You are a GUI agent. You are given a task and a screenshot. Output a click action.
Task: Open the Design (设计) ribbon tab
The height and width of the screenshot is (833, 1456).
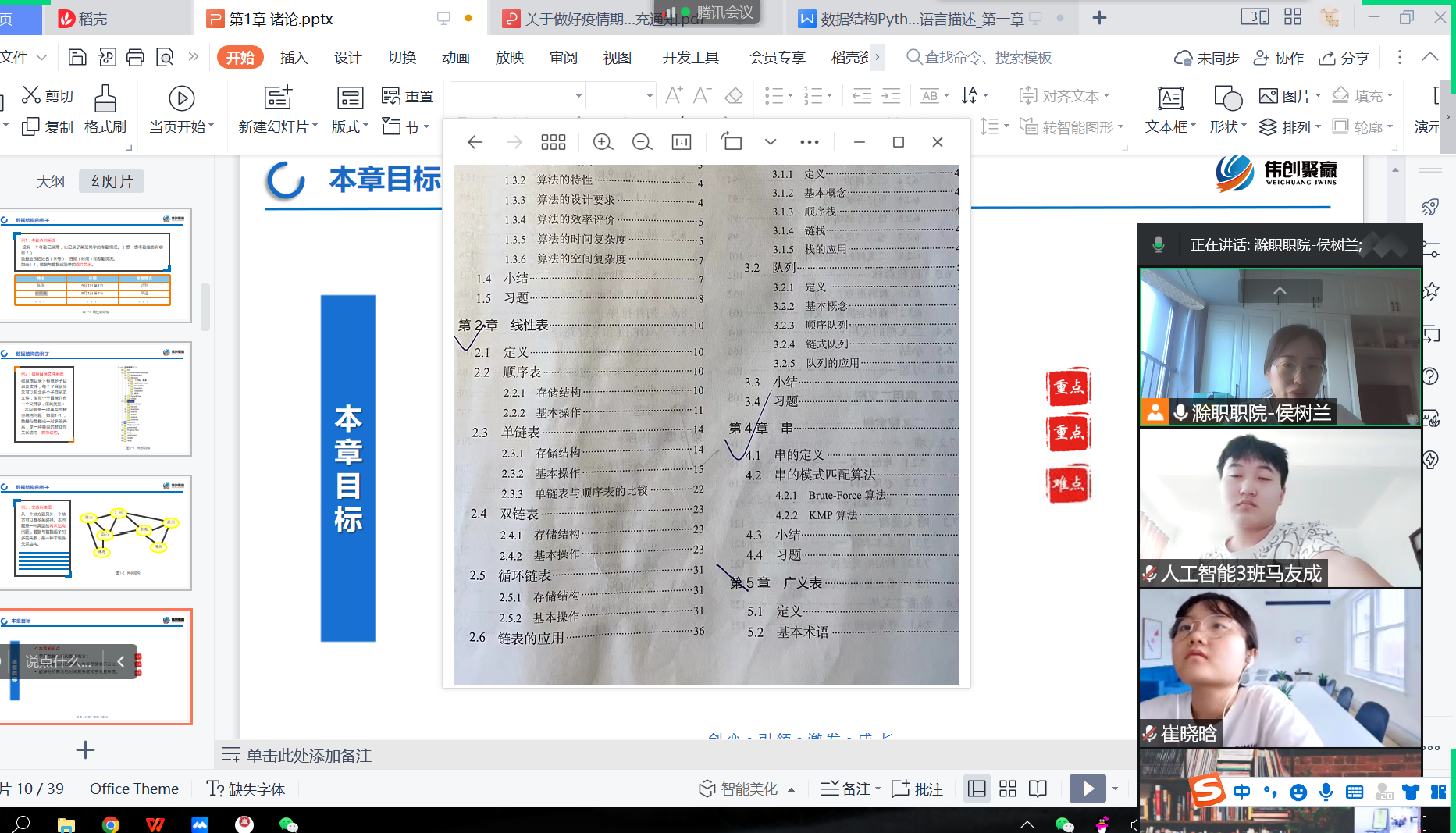347,57
